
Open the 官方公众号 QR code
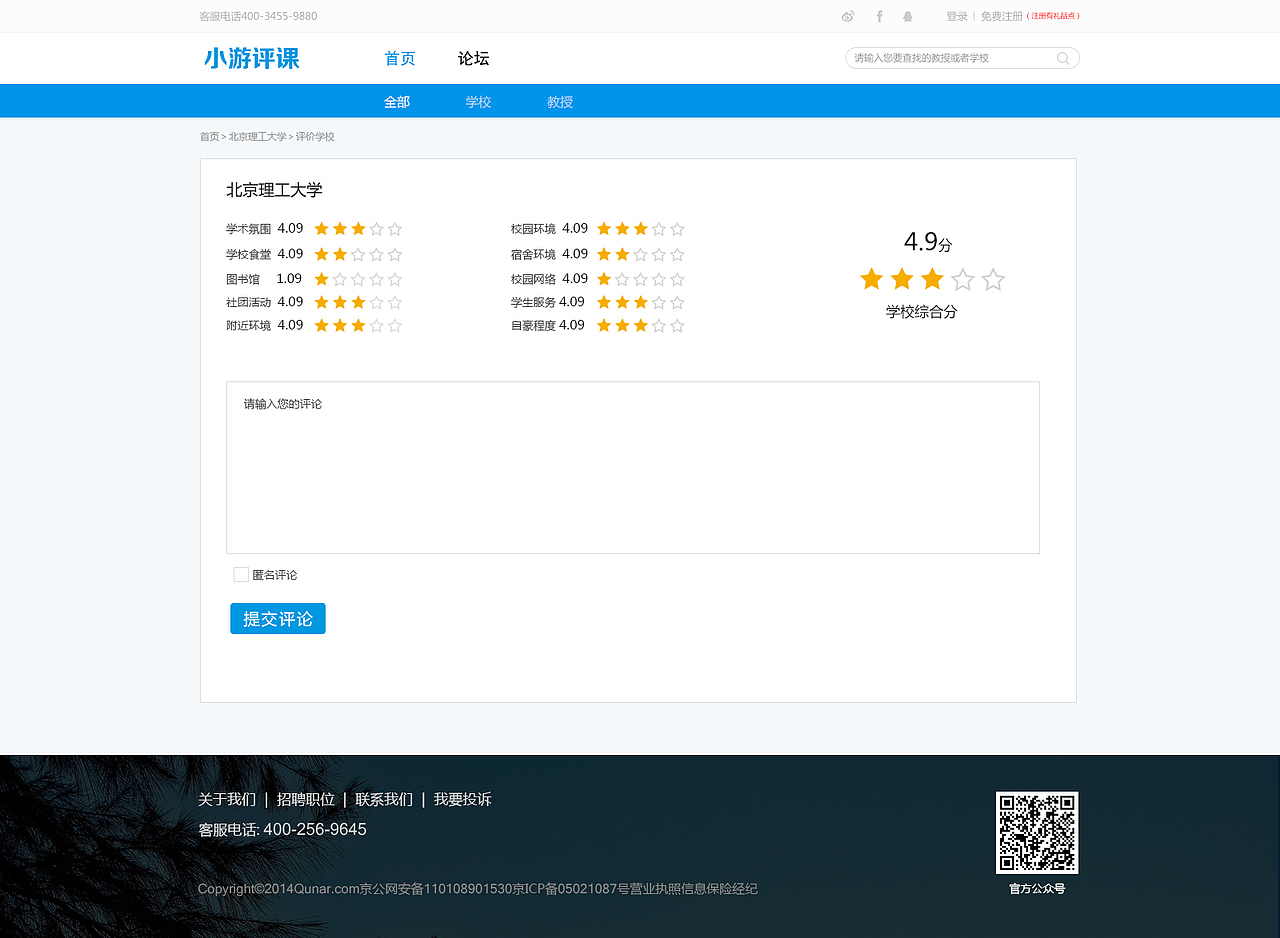(x=1037, y=833)
